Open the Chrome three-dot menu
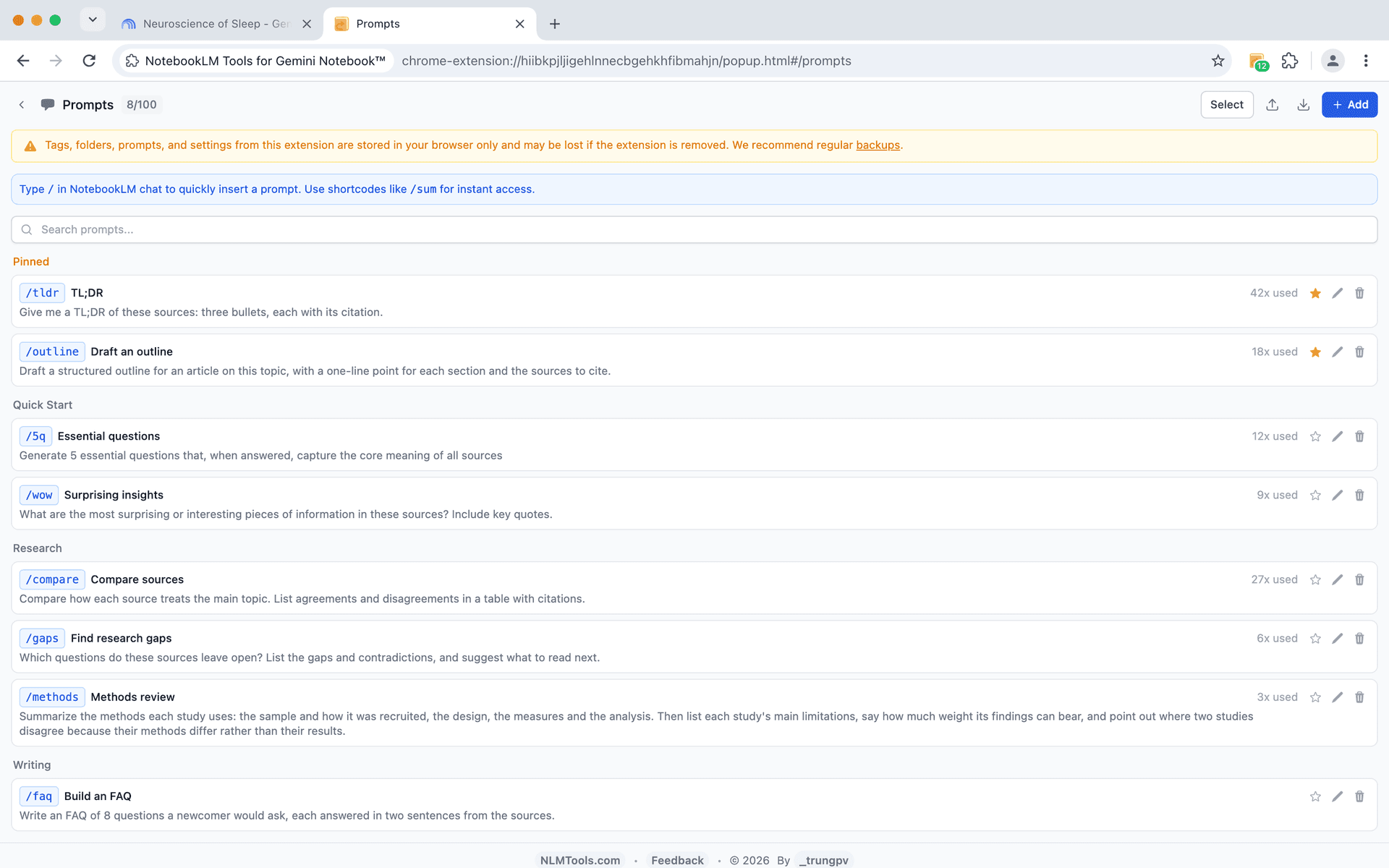This screenshot has width=1389, height=868. pyautogui.click(x=1366, y=61)
